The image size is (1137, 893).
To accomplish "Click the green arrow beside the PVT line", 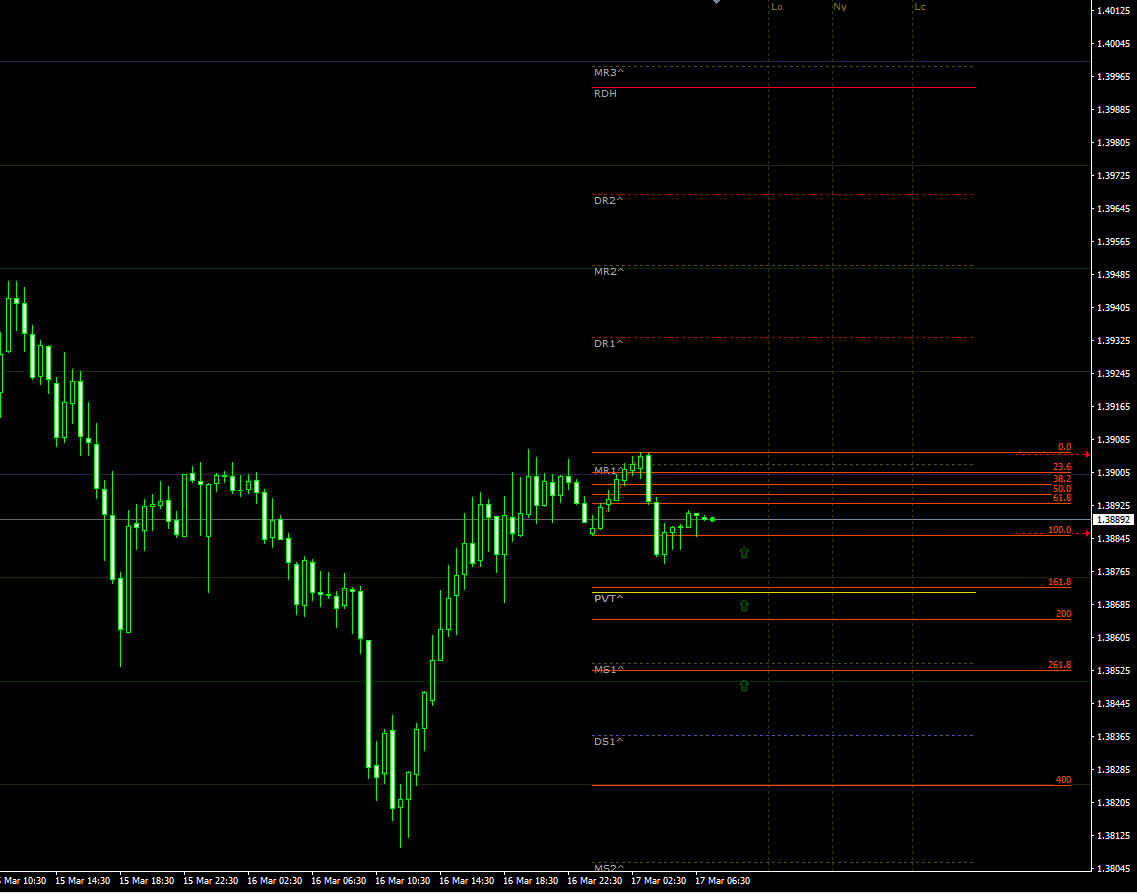I will point(743,605).
